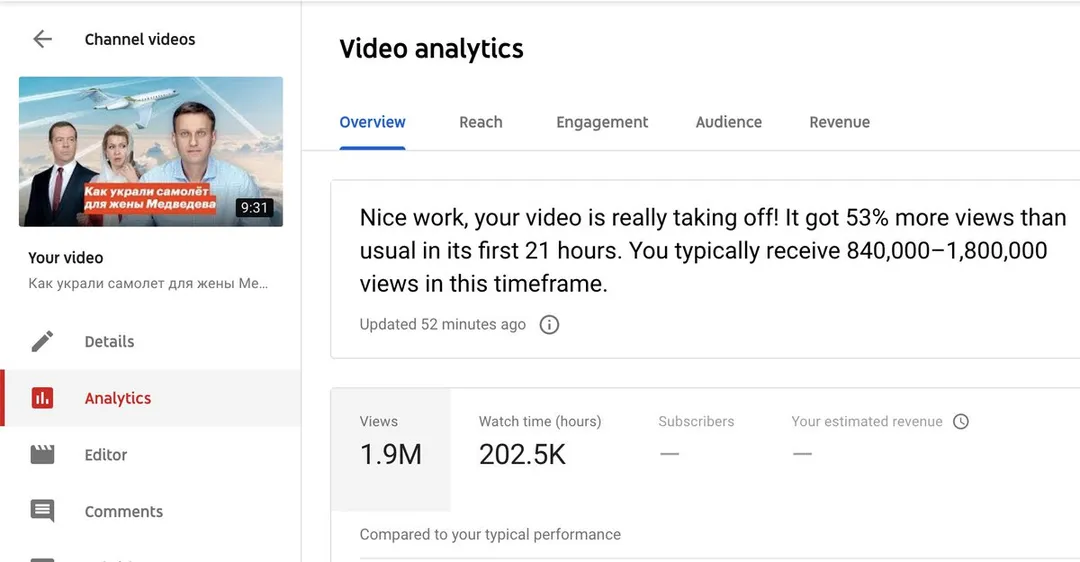Click the Video analytics heading
The height and width of the screenshot is (562, 1080).
(x=431, y=49)
